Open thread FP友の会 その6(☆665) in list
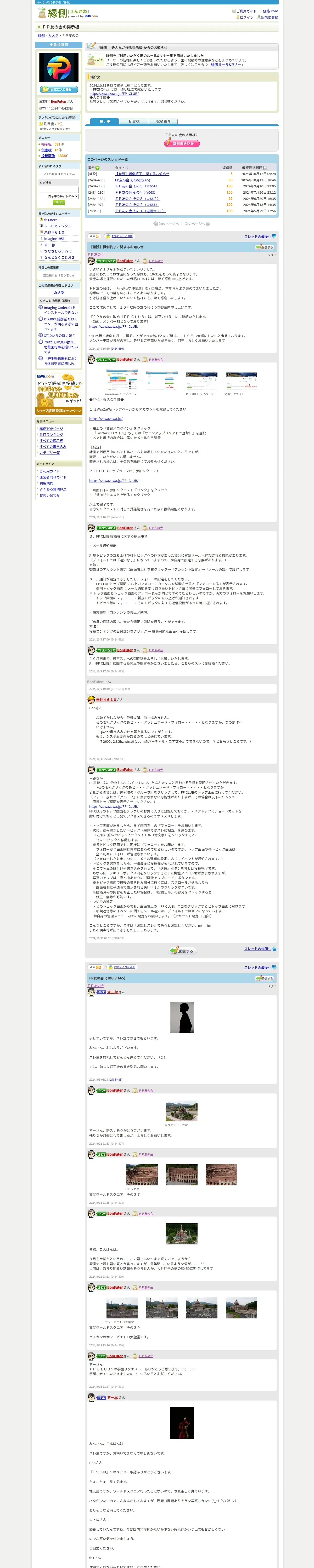 (132, 180)
